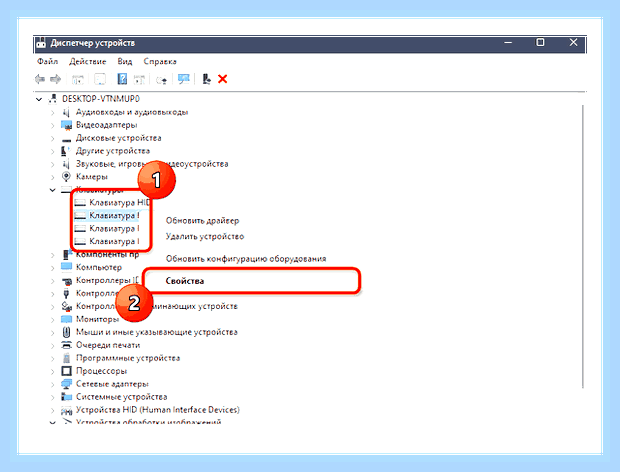Click the add legacy hardware toolbar icon
620x472 pixels.
206,79
